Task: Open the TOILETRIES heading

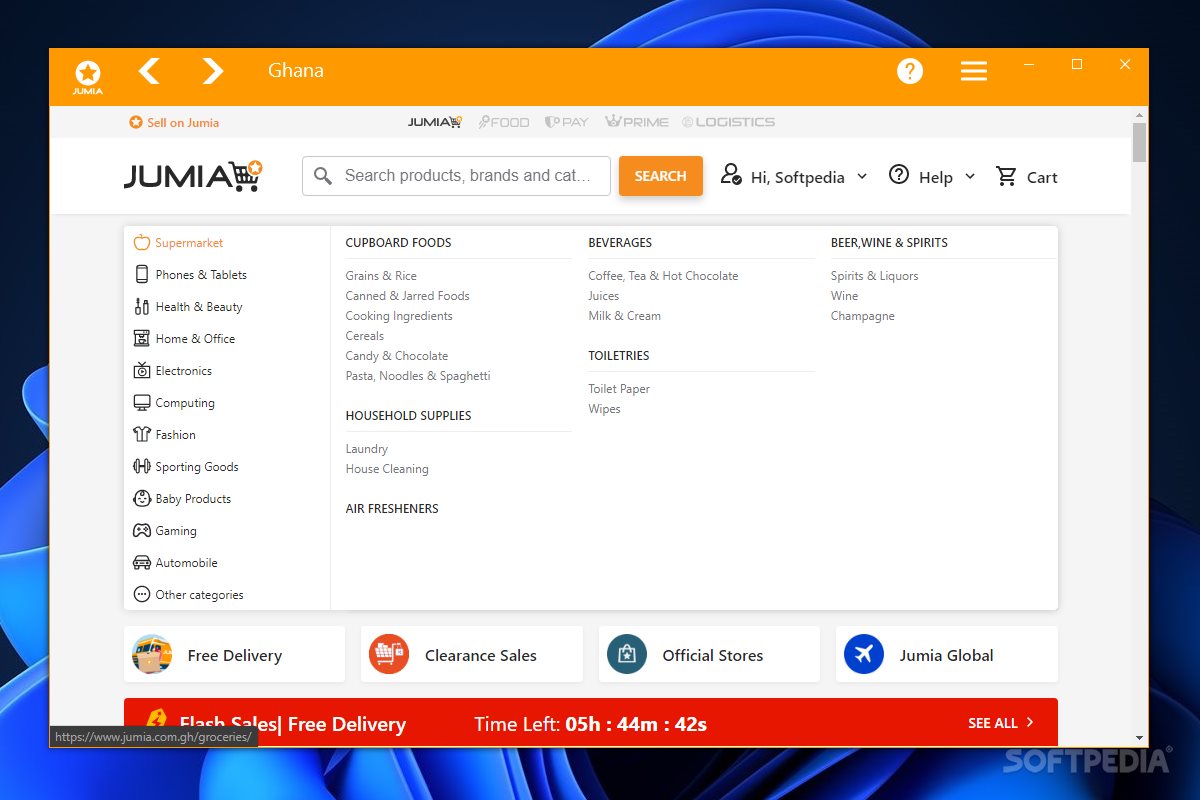Action: coord(619,356)
